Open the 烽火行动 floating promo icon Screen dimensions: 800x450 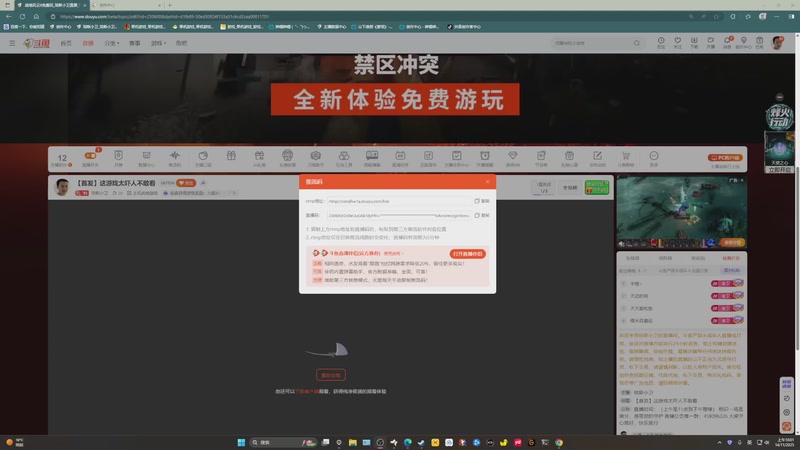(779, 117)
